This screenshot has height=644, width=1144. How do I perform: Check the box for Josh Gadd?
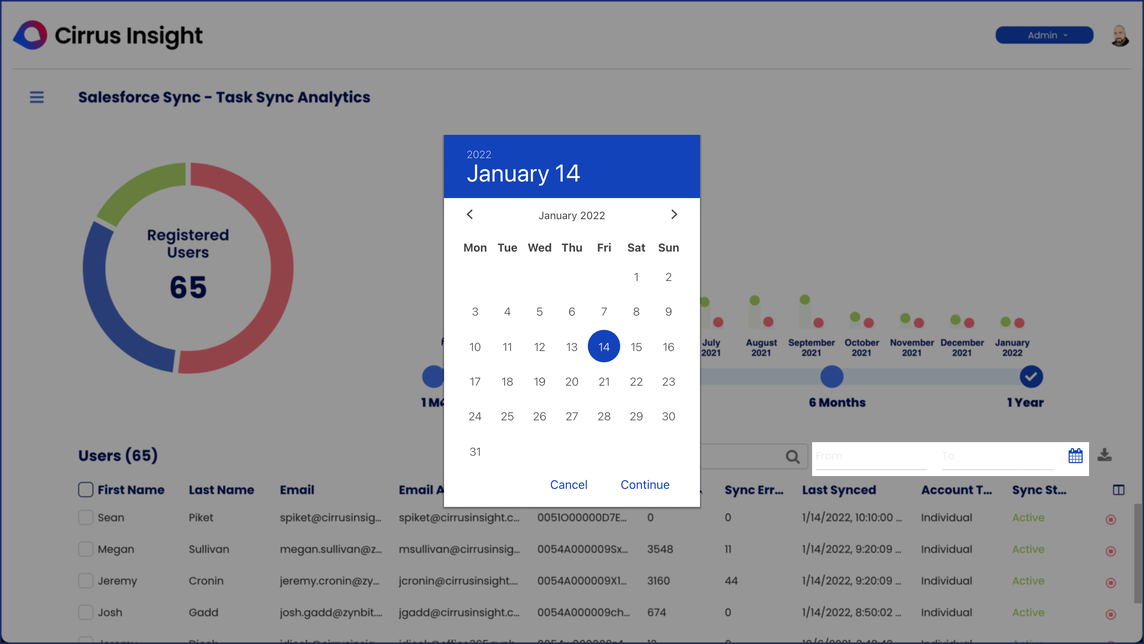[85, 613]
